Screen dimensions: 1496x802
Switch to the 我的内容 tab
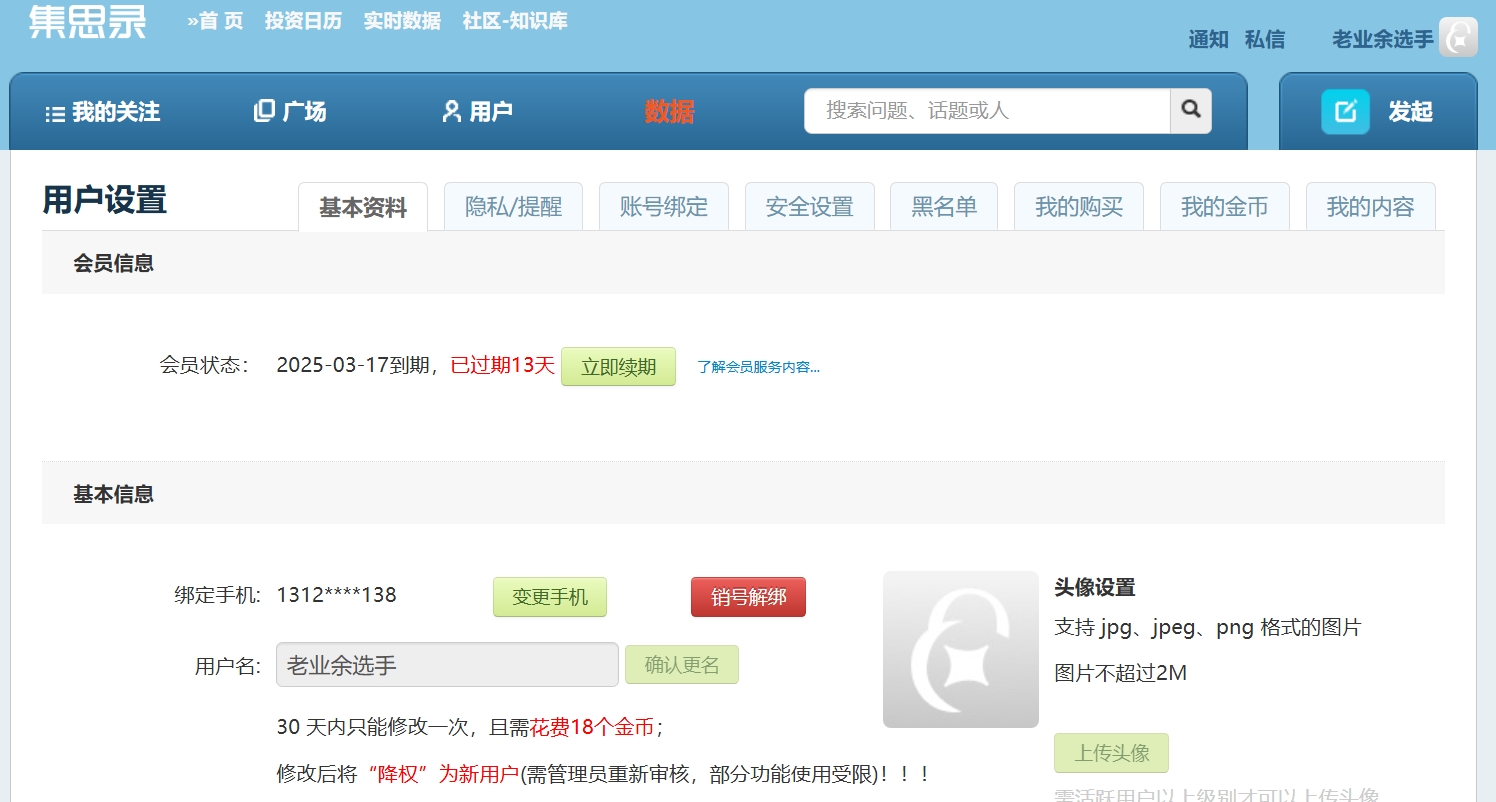pyautogui.click(x=1371, y=207)
